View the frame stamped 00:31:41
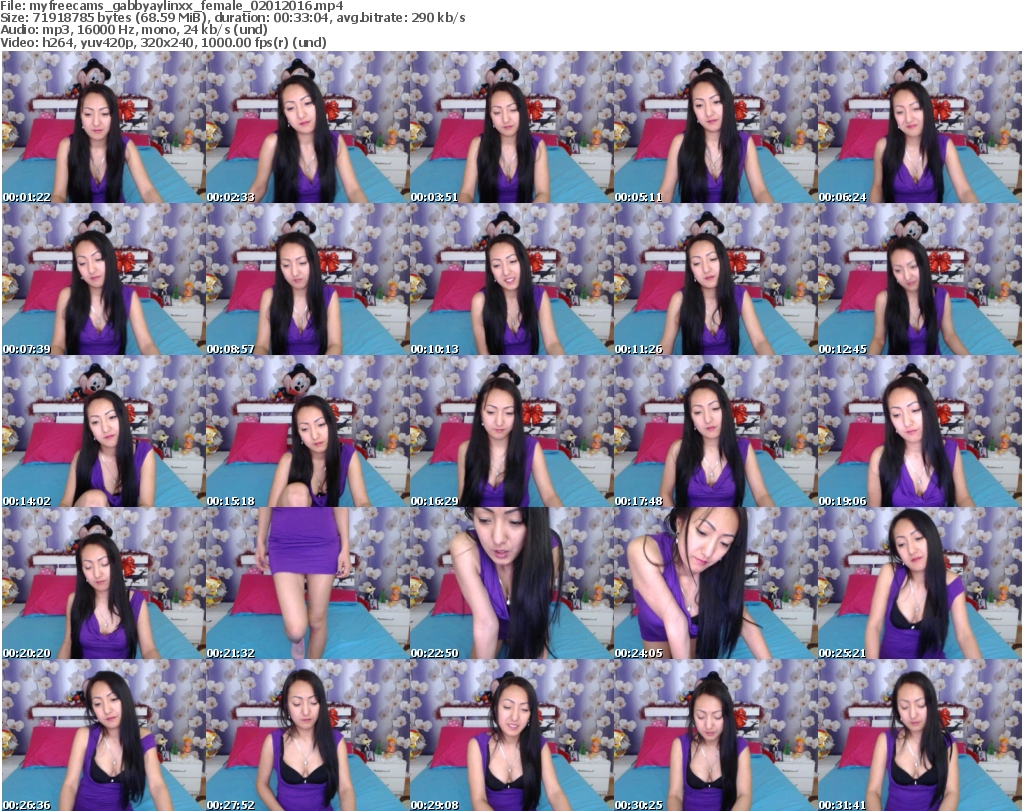The width and height of the screenshot is (1024, 811). tap(920, 735)
